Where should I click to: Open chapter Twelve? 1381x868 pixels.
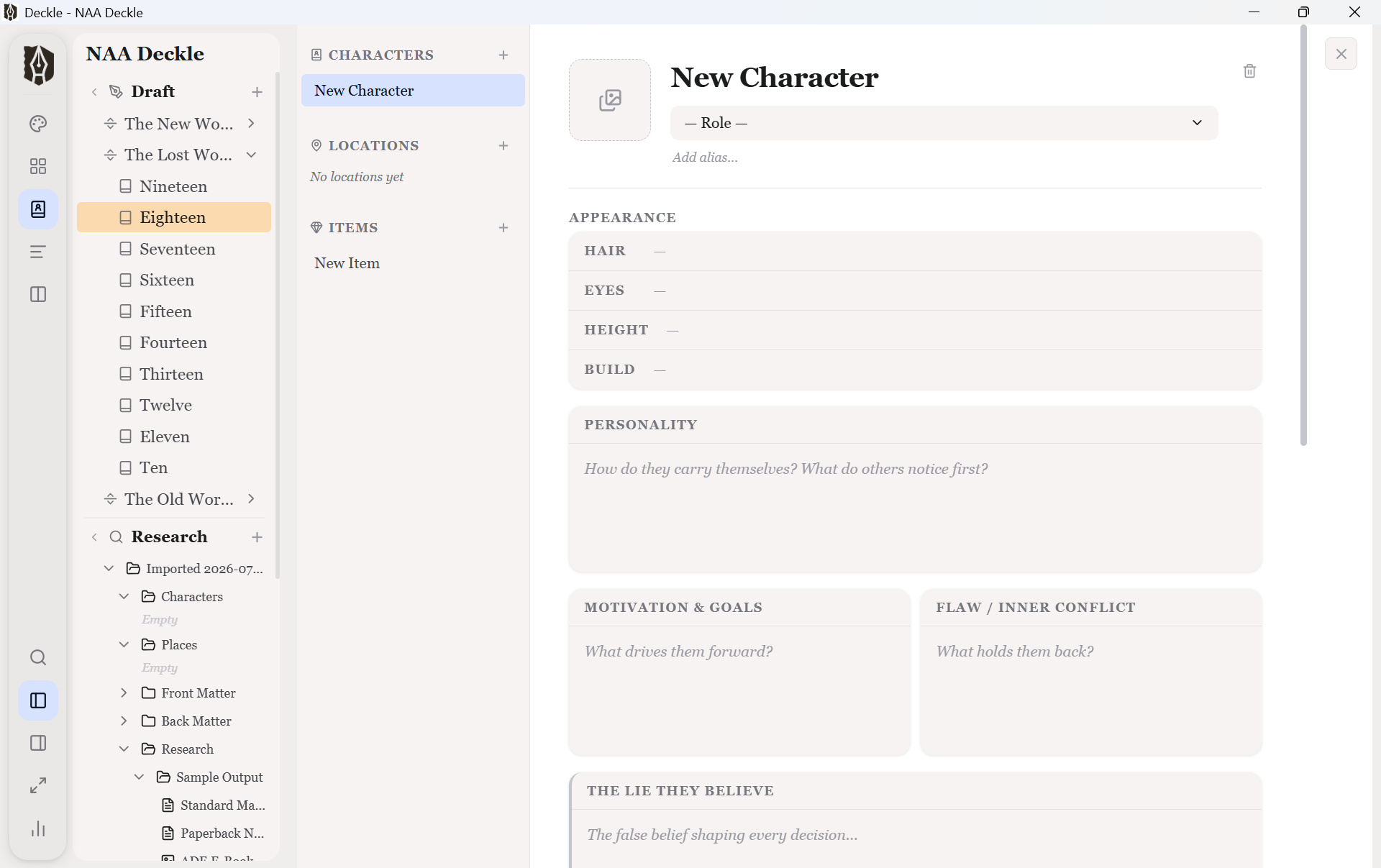pos(174,405)
